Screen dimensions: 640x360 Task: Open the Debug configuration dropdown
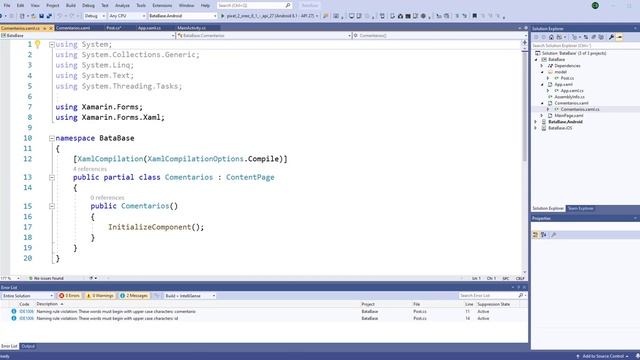95,16
